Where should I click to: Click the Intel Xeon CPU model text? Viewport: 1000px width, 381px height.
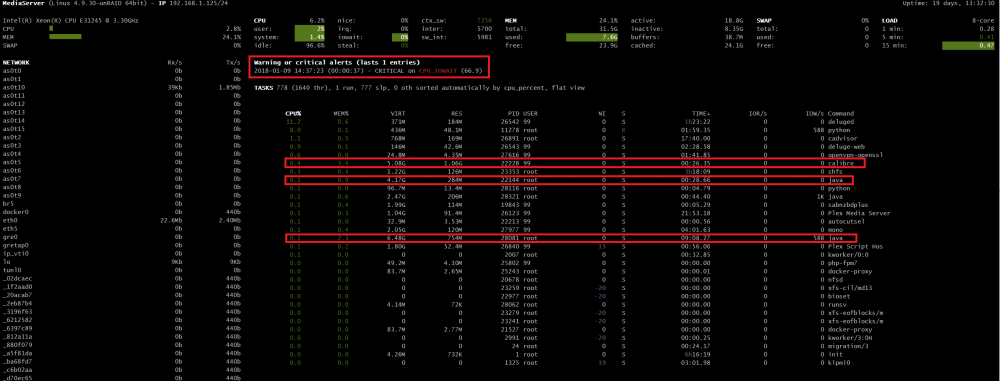pyautogui.click(x=71, y=20)
